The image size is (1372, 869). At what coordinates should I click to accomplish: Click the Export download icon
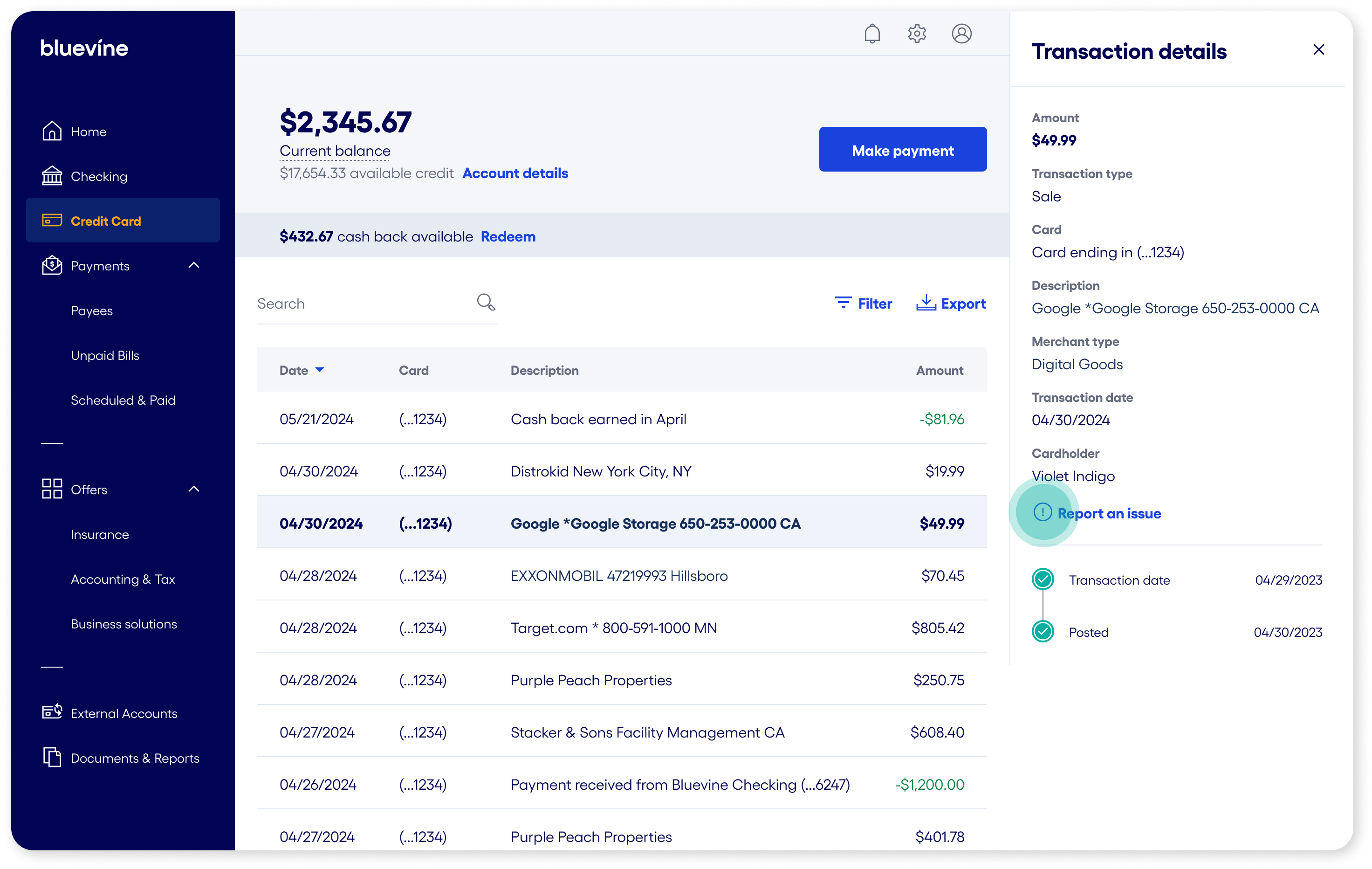click(926, 303)
